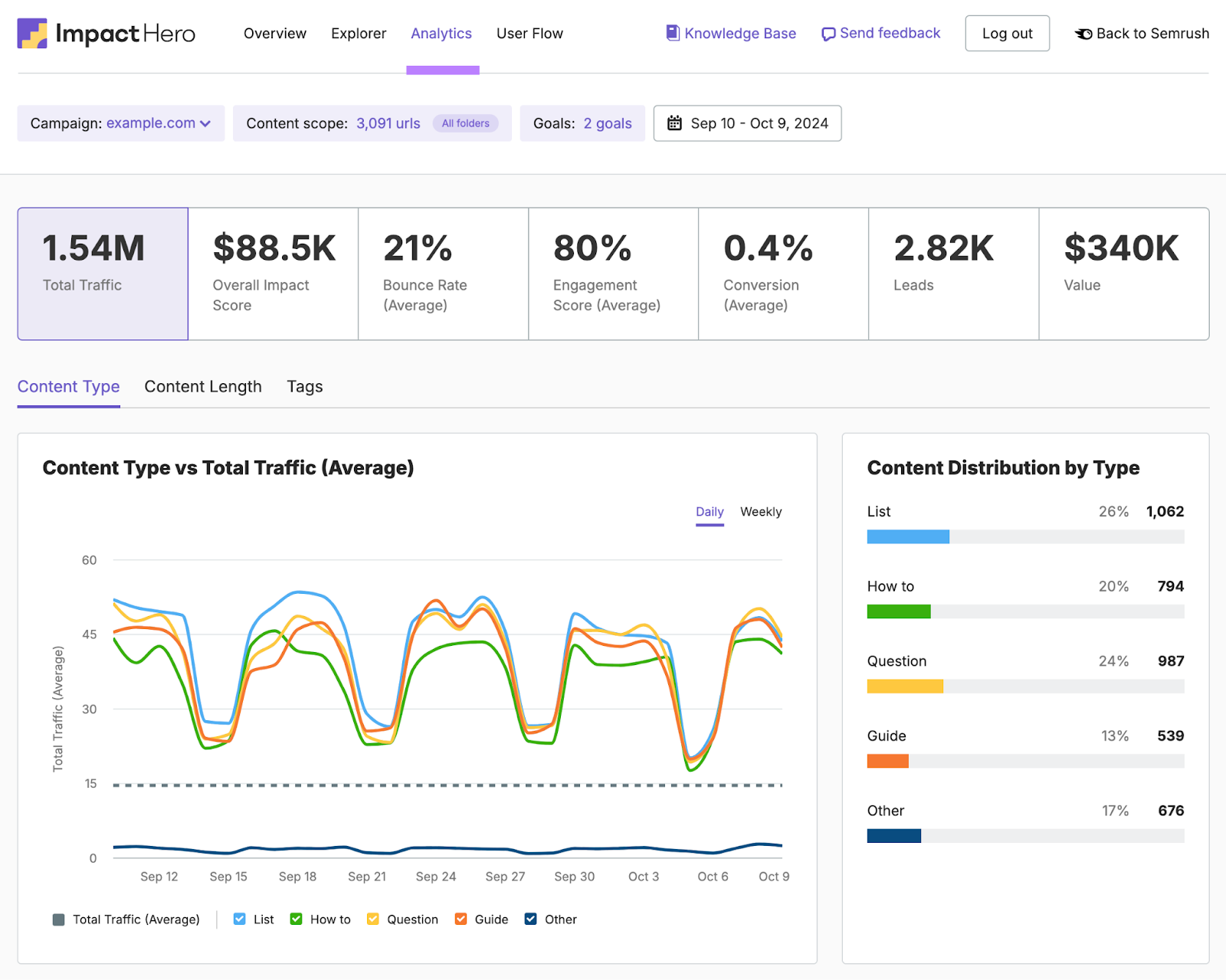This screenshot has width=1226, height=980.
Task: Open the 3,091 urls content scope link
Action: click(x=387, y=123)
